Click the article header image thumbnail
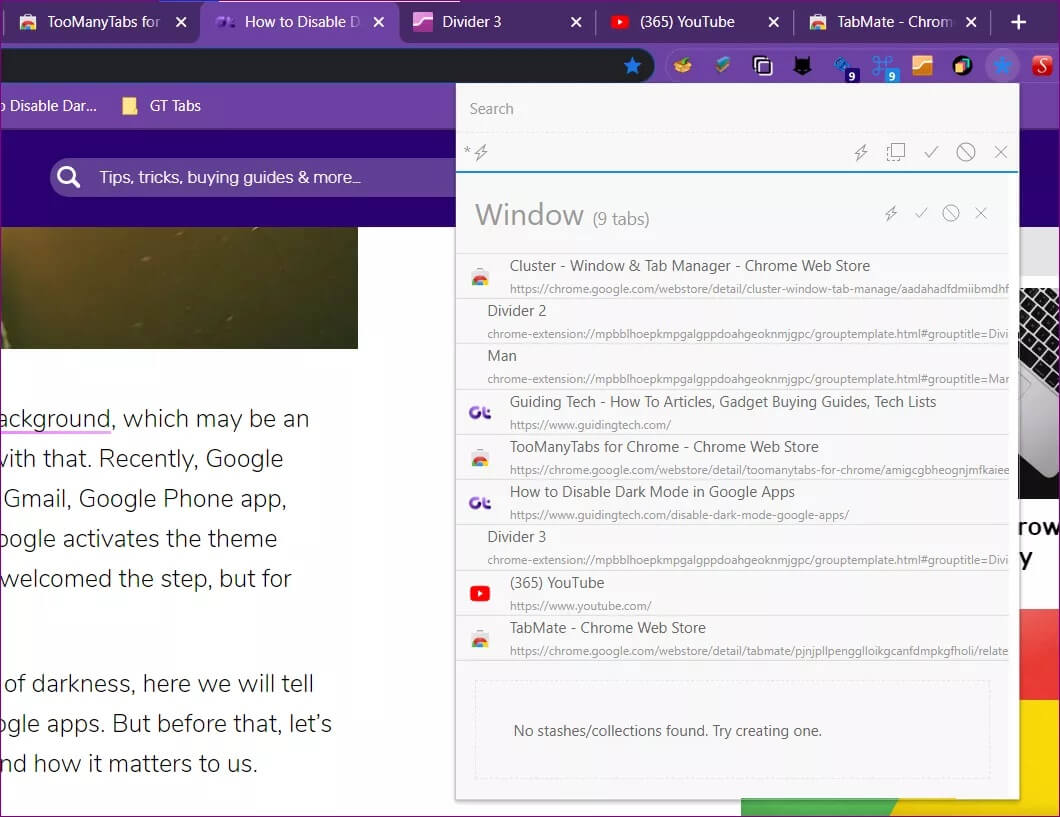 (x=178, y=288)
